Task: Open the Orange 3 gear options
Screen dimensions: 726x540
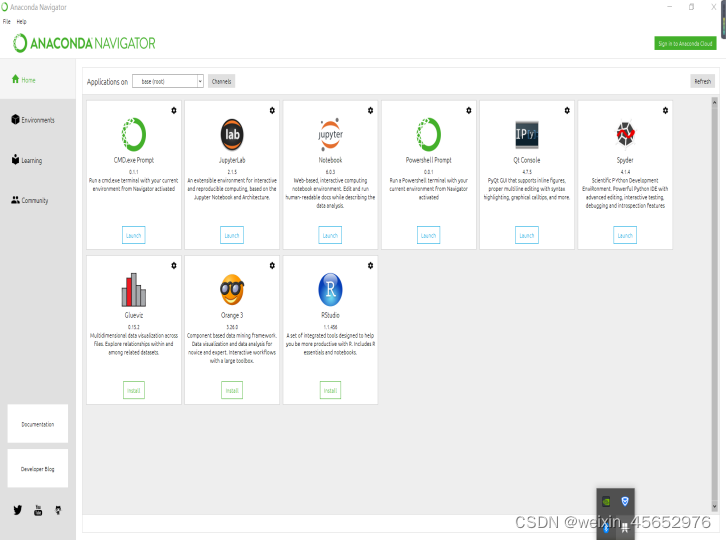Action: pyautogui.click(x=272, y=265)
